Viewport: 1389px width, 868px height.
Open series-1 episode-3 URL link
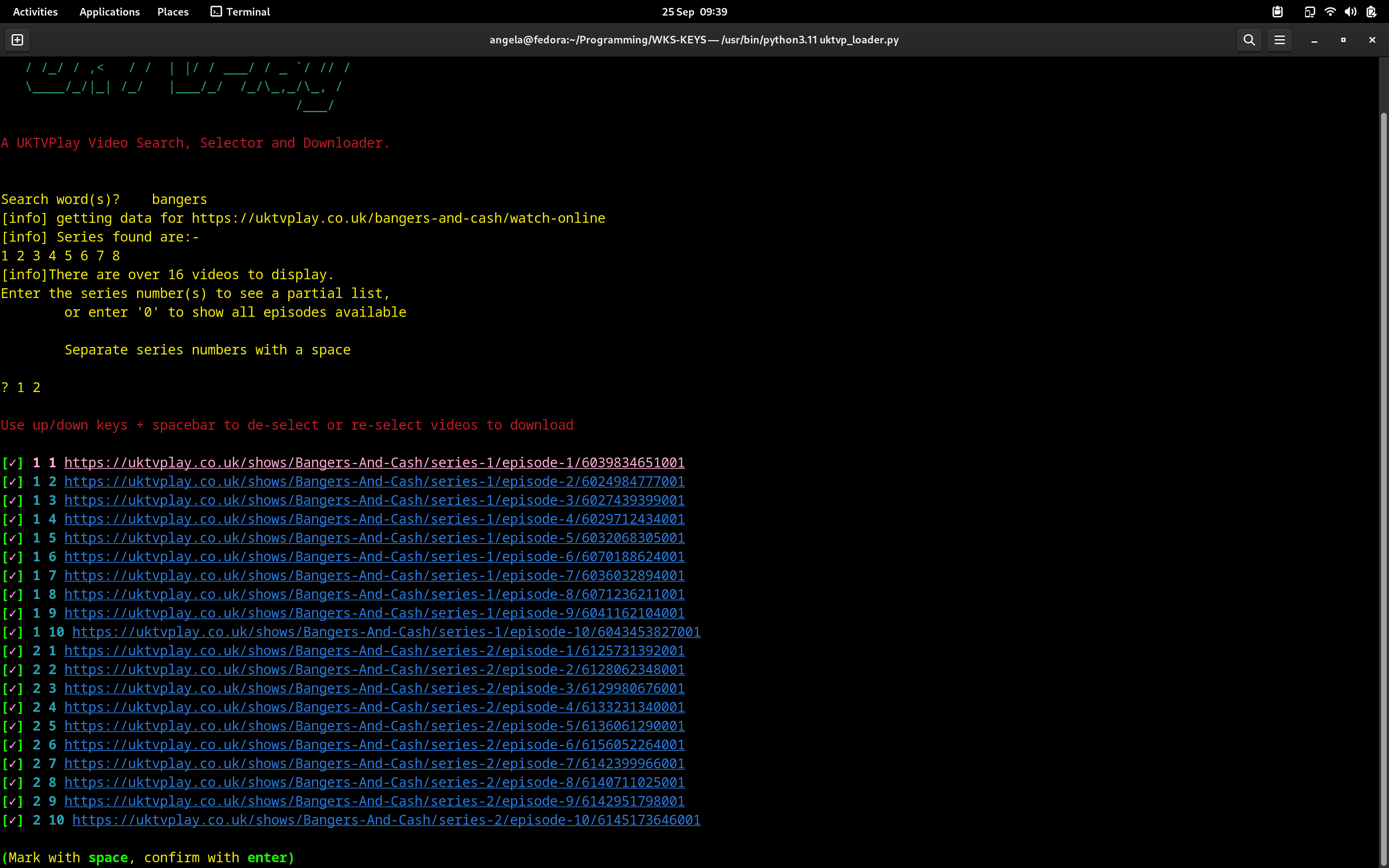374,501
